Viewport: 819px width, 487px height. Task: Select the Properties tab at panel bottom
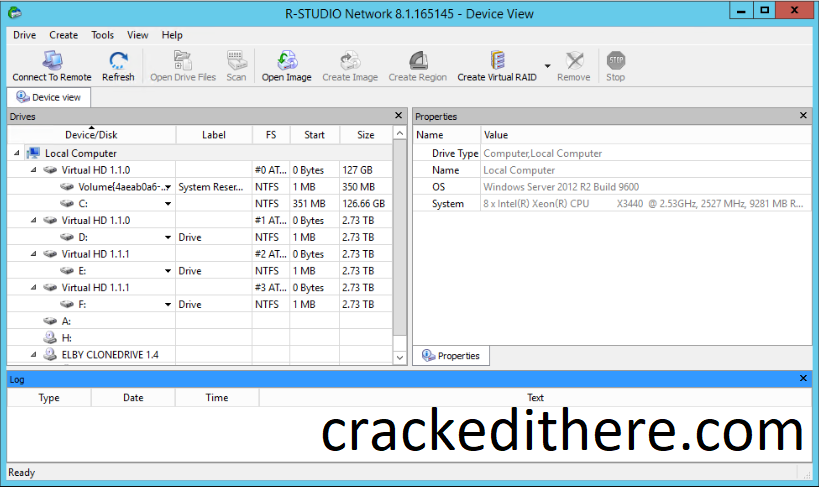pyautogui.click(x=451, y=355)
